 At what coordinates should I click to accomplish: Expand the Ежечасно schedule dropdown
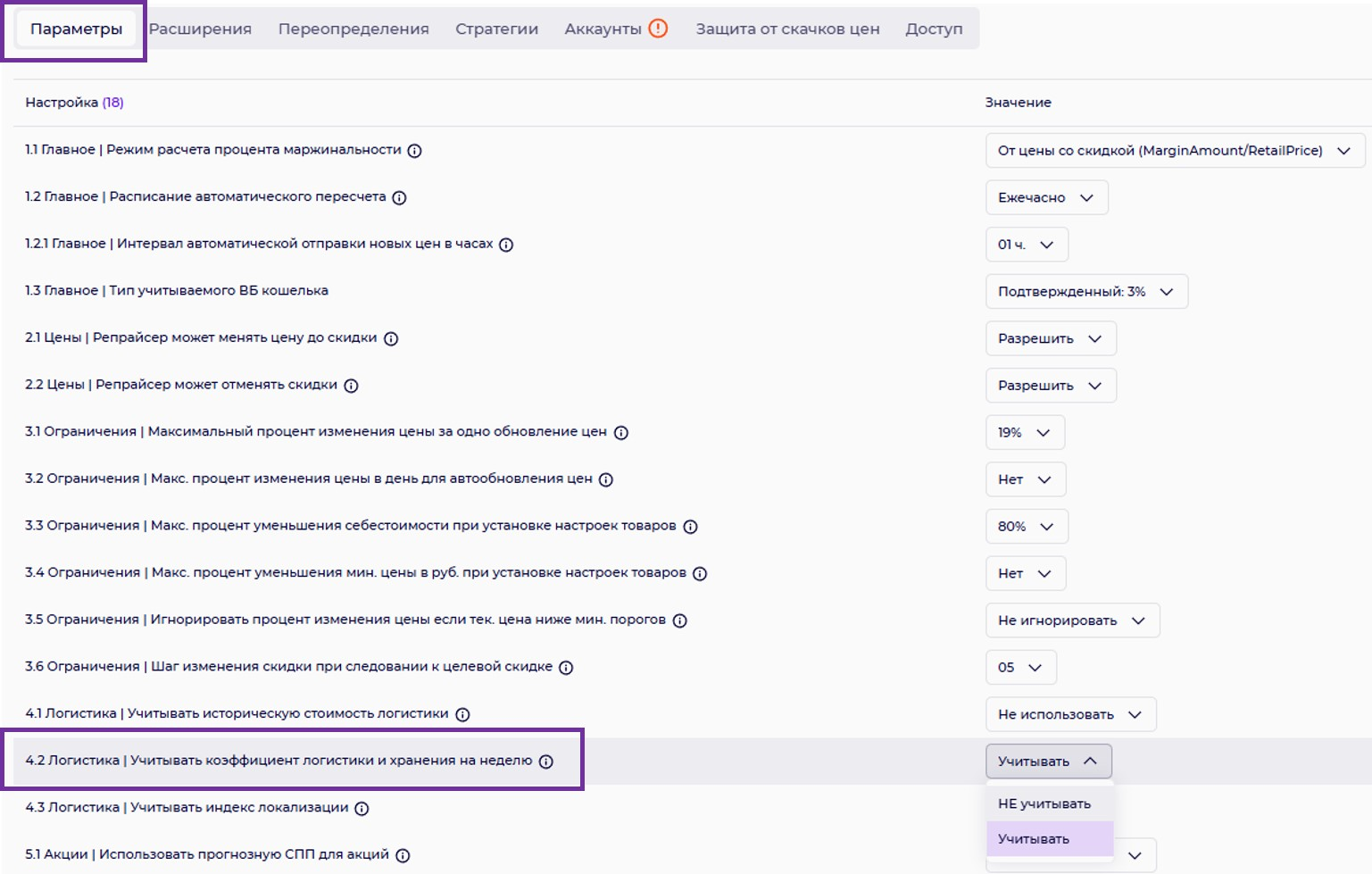click(x=1046, y=197)
